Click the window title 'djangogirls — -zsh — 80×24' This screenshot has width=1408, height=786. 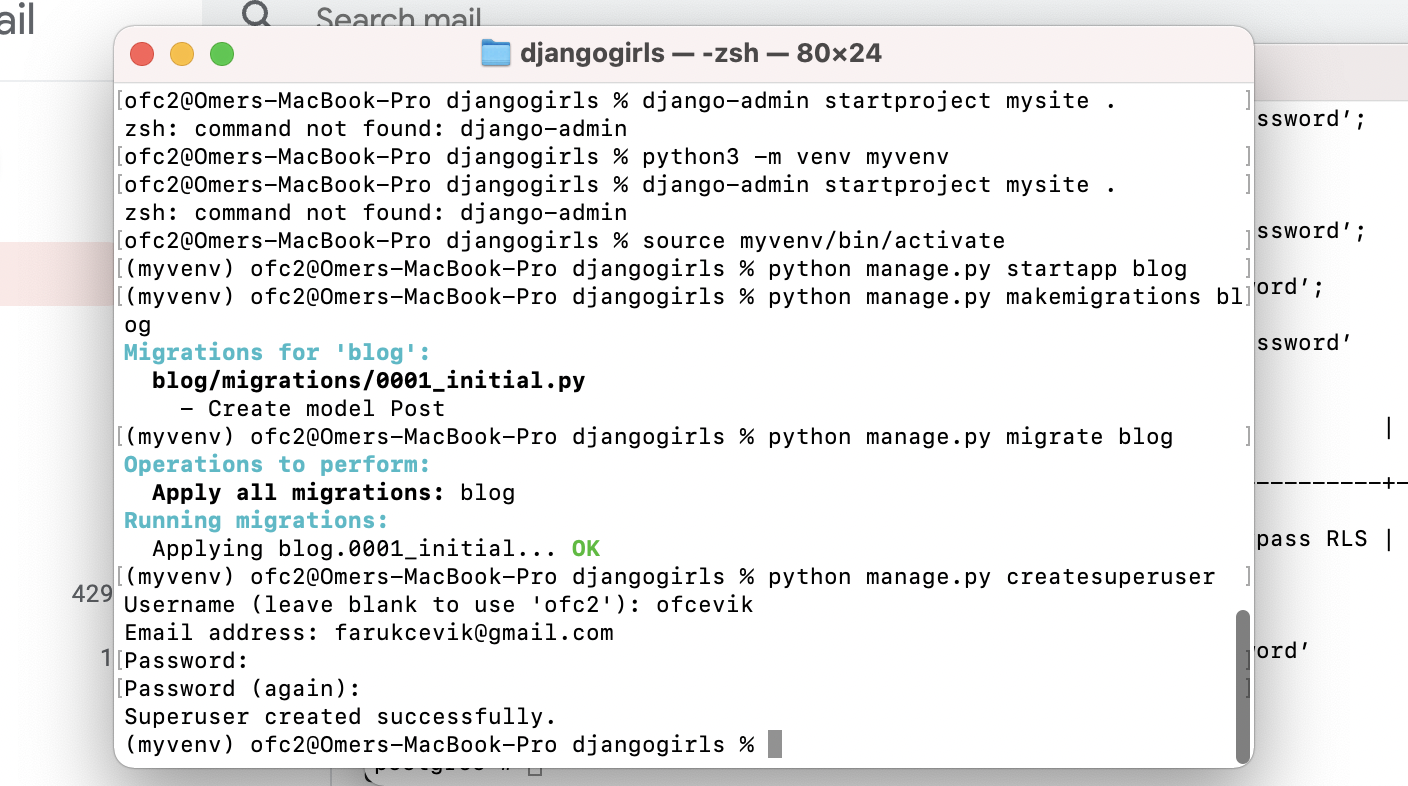pos(701,53)
